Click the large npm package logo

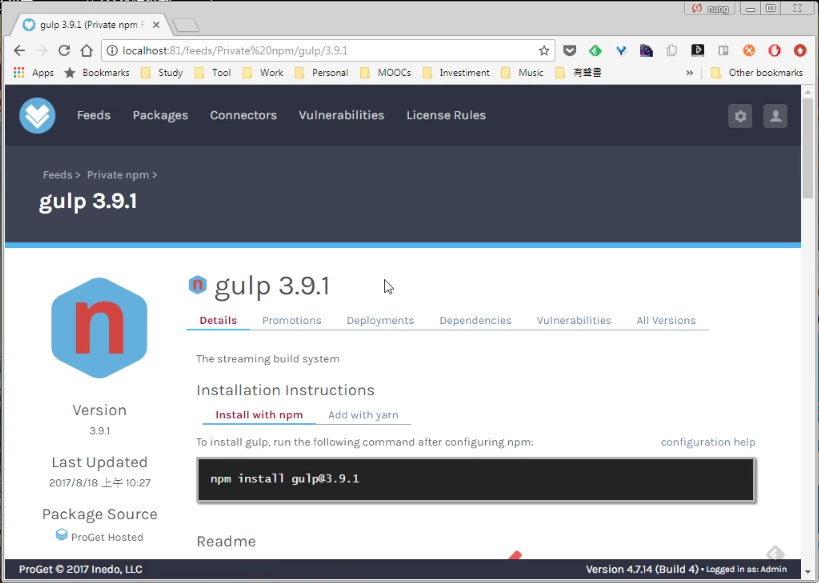click(99, 328)
